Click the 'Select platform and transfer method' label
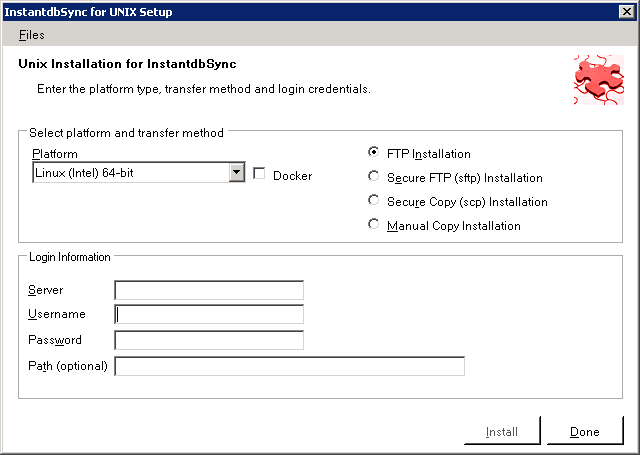This screenshot has height=455, width=640. (126, 133)
